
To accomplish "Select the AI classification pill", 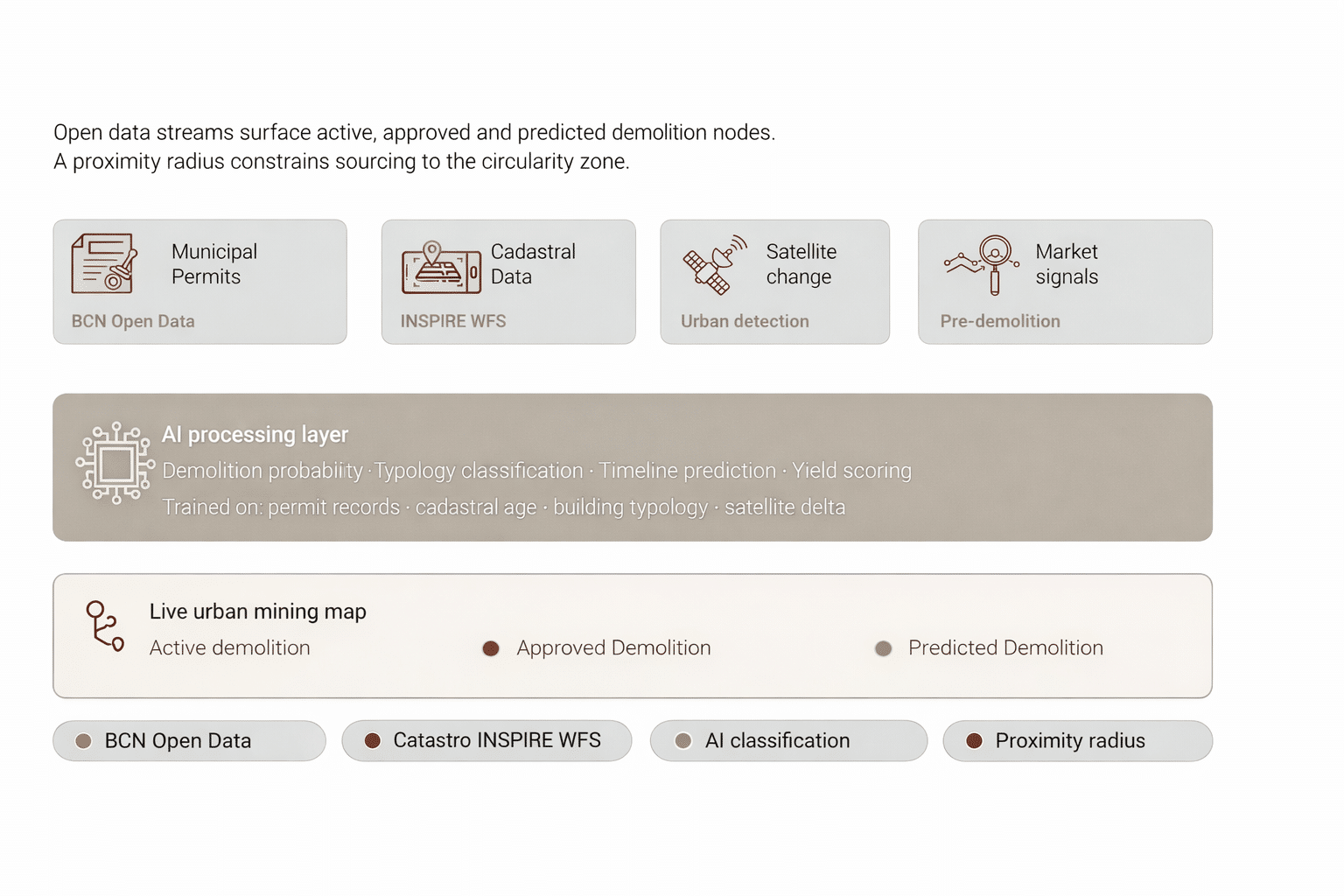I will point(787,741).
